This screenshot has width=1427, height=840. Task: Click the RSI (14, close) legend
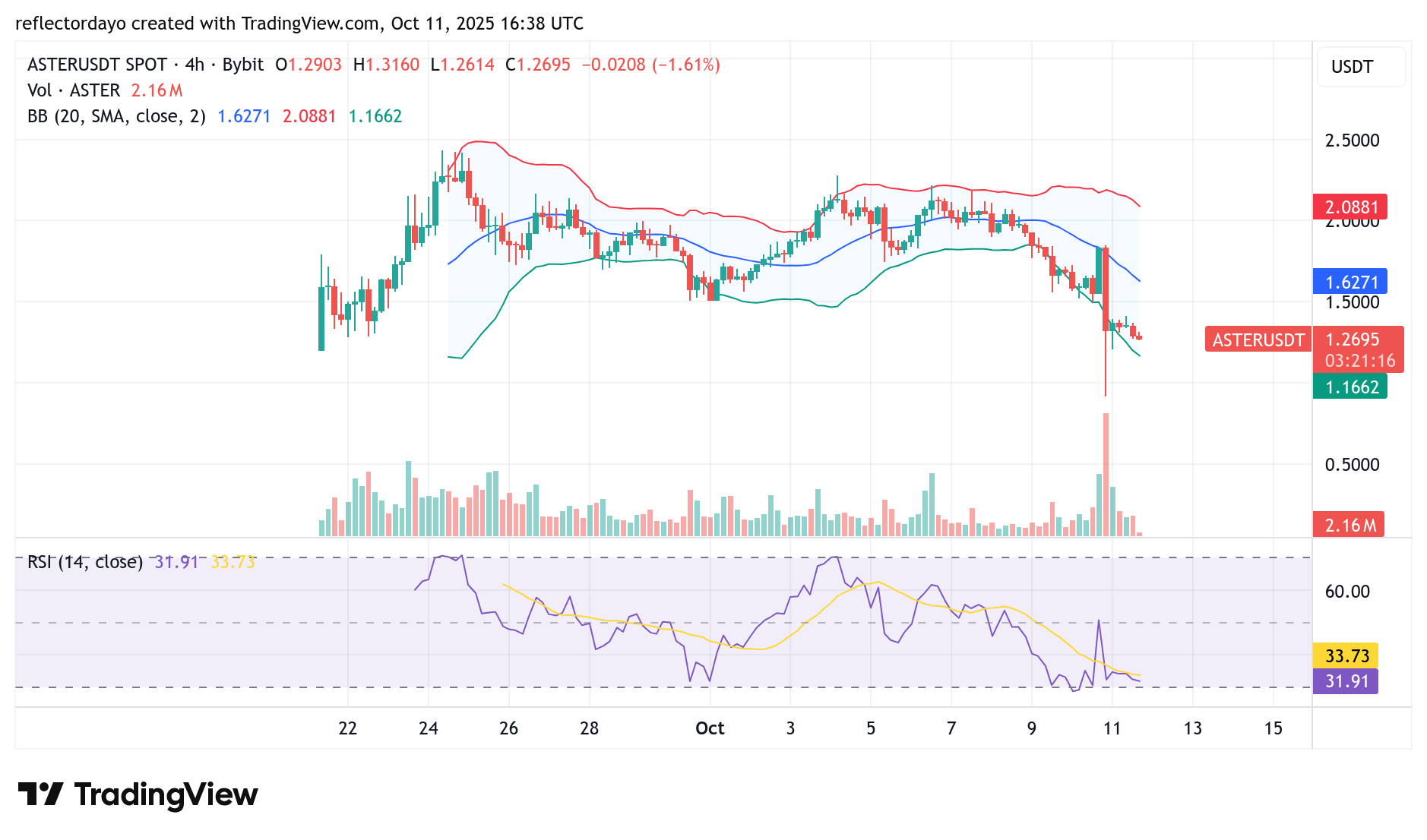pyautogui.click(x=85, y=562)
